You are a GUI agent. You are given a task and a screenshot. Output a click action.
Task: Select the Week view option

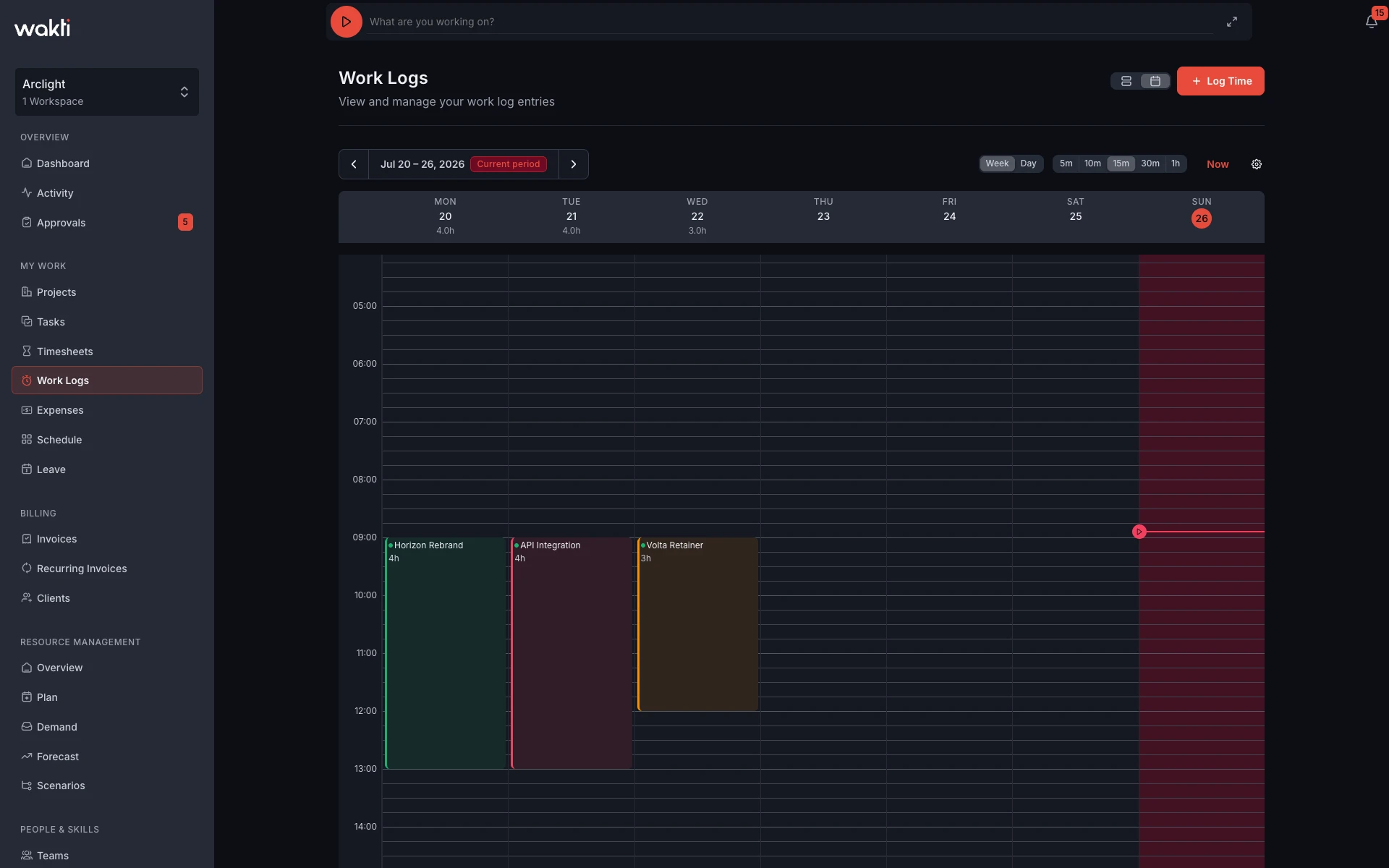pyautogui.click(x=997, y=163)
